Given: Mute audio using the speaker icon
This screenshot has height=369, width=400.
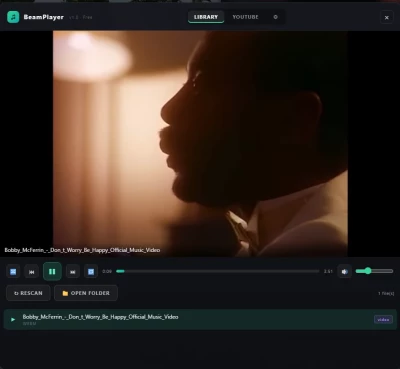Looking at the screenshot, I should 345,272.
